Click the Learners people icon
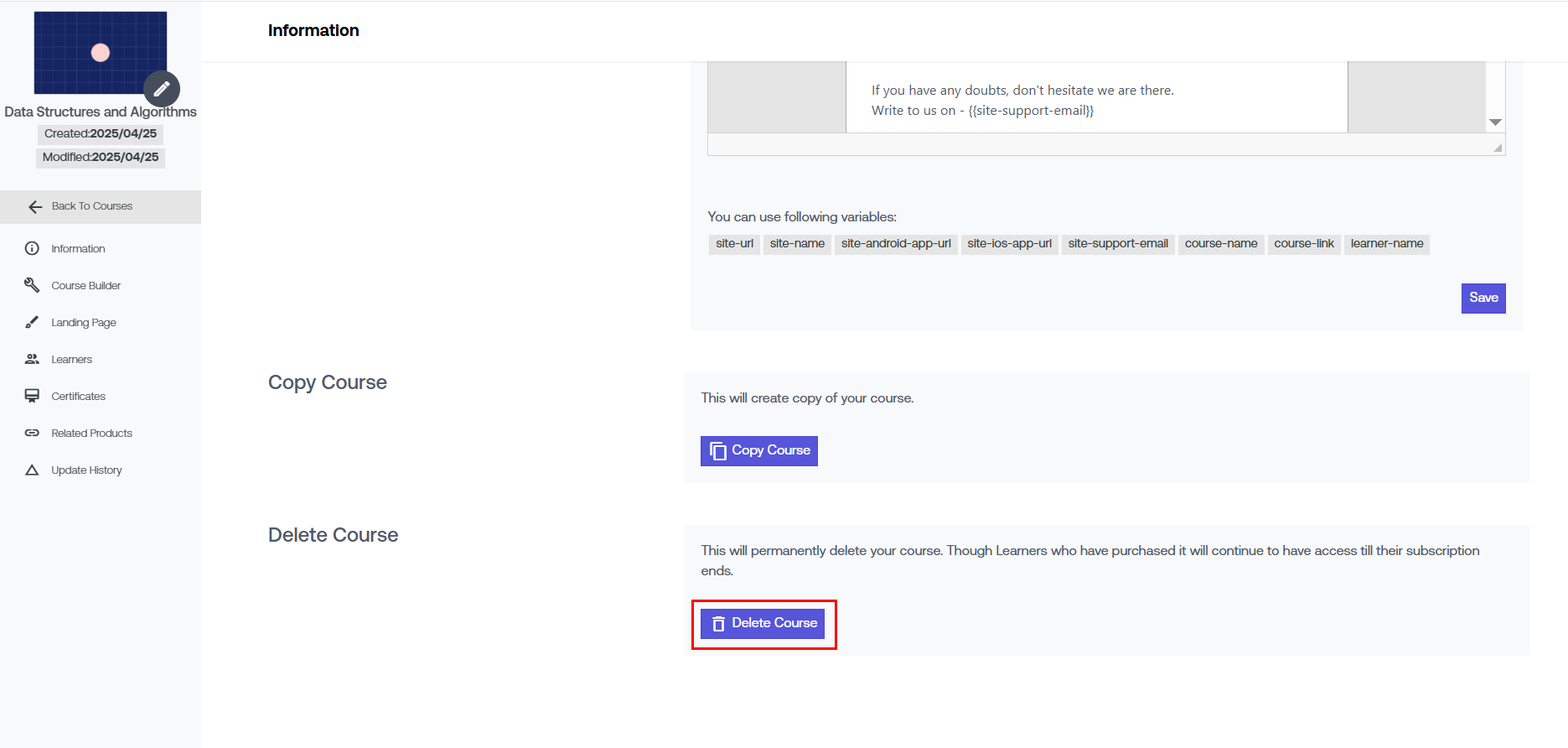The image size is (1568, 748). (32, 359)
